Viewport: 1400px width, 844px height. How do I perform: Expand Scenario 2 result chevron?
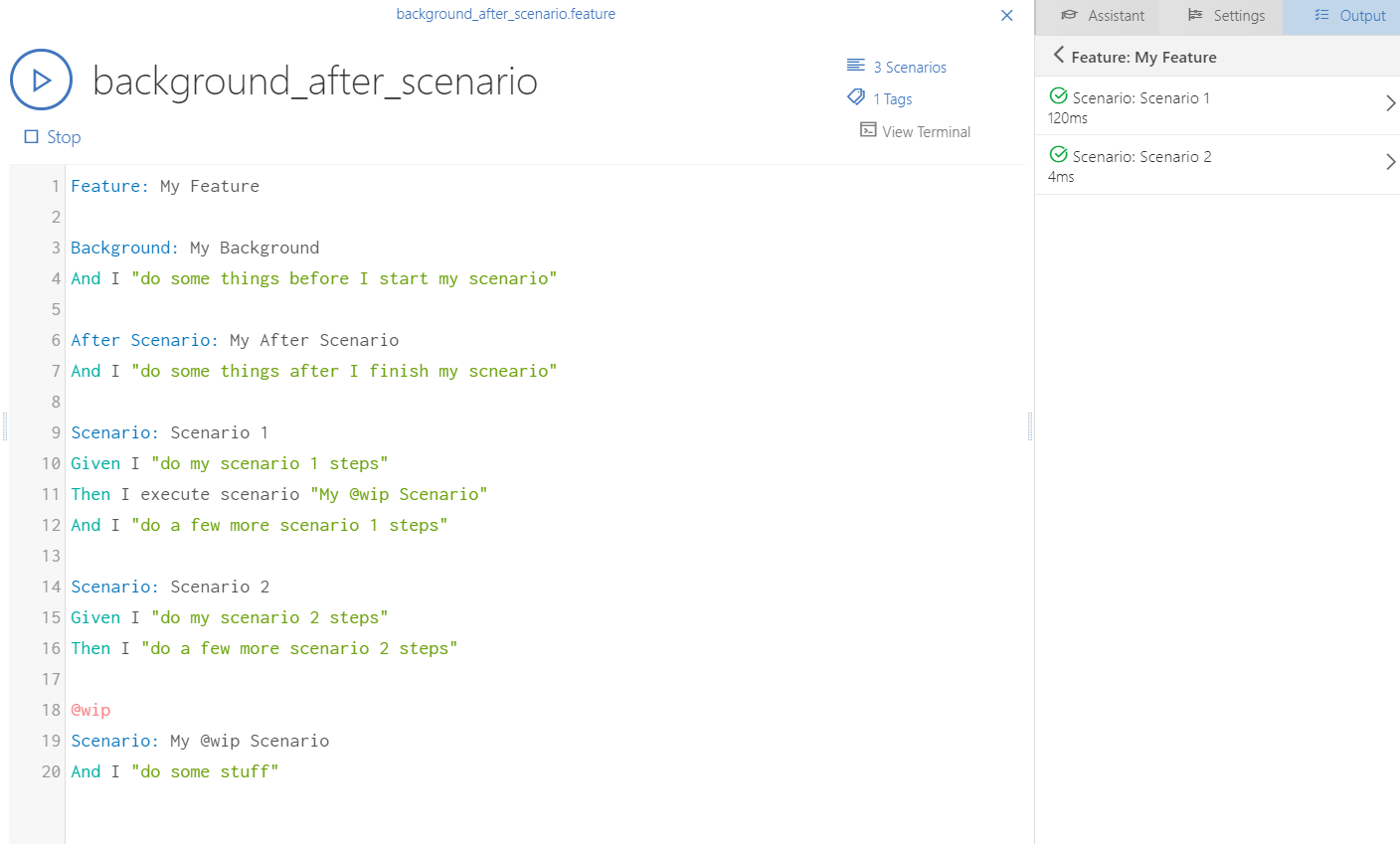(x=1390, y=162)
